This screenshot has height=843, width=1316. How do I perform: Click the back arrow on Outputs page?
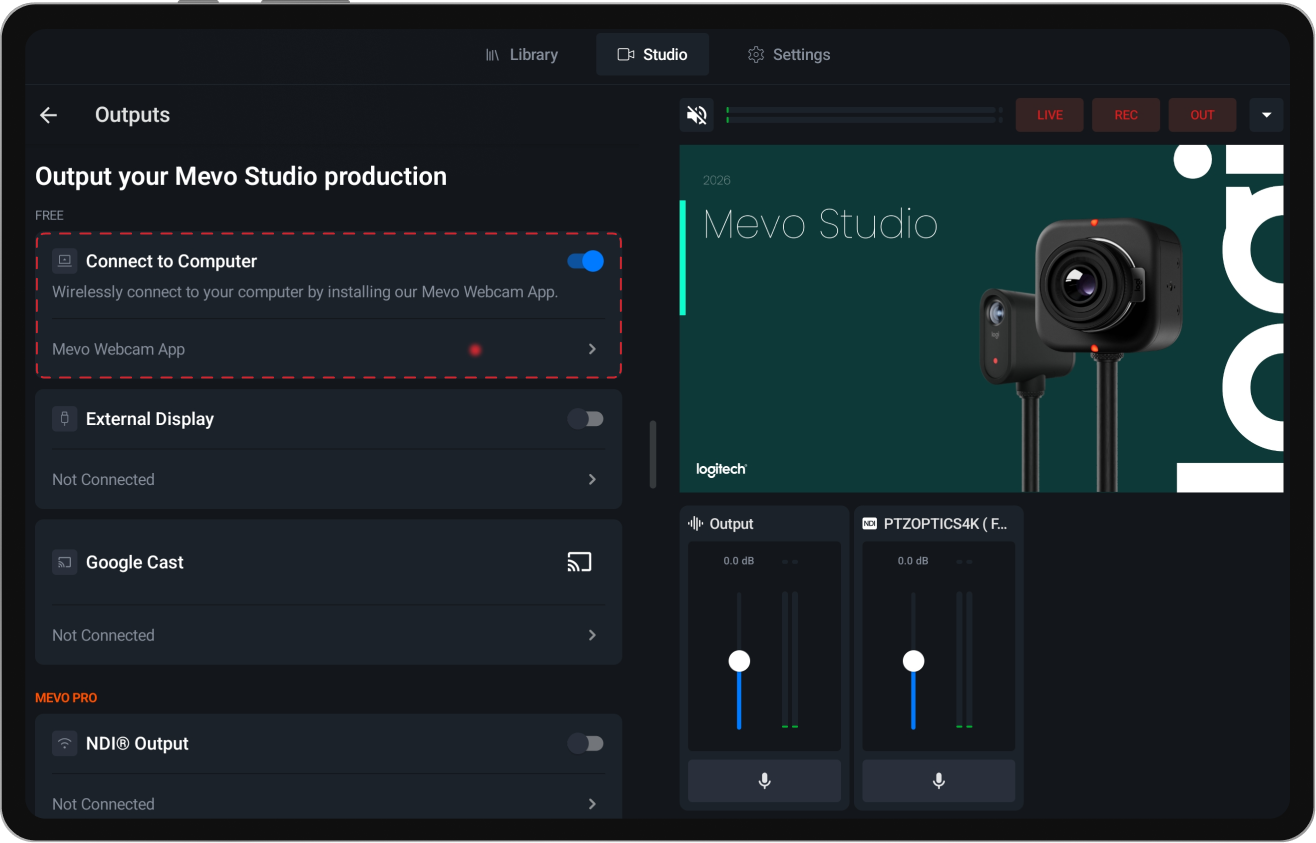tap(48, 114)
